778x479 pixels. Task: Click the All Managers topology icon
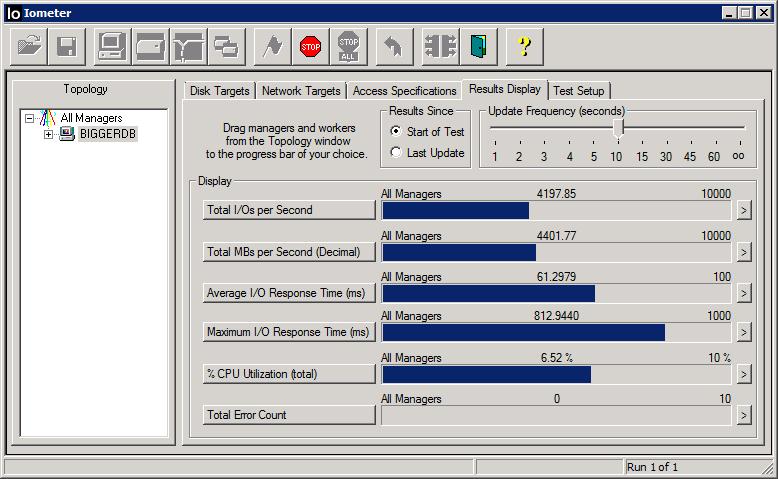click(47, 118)
